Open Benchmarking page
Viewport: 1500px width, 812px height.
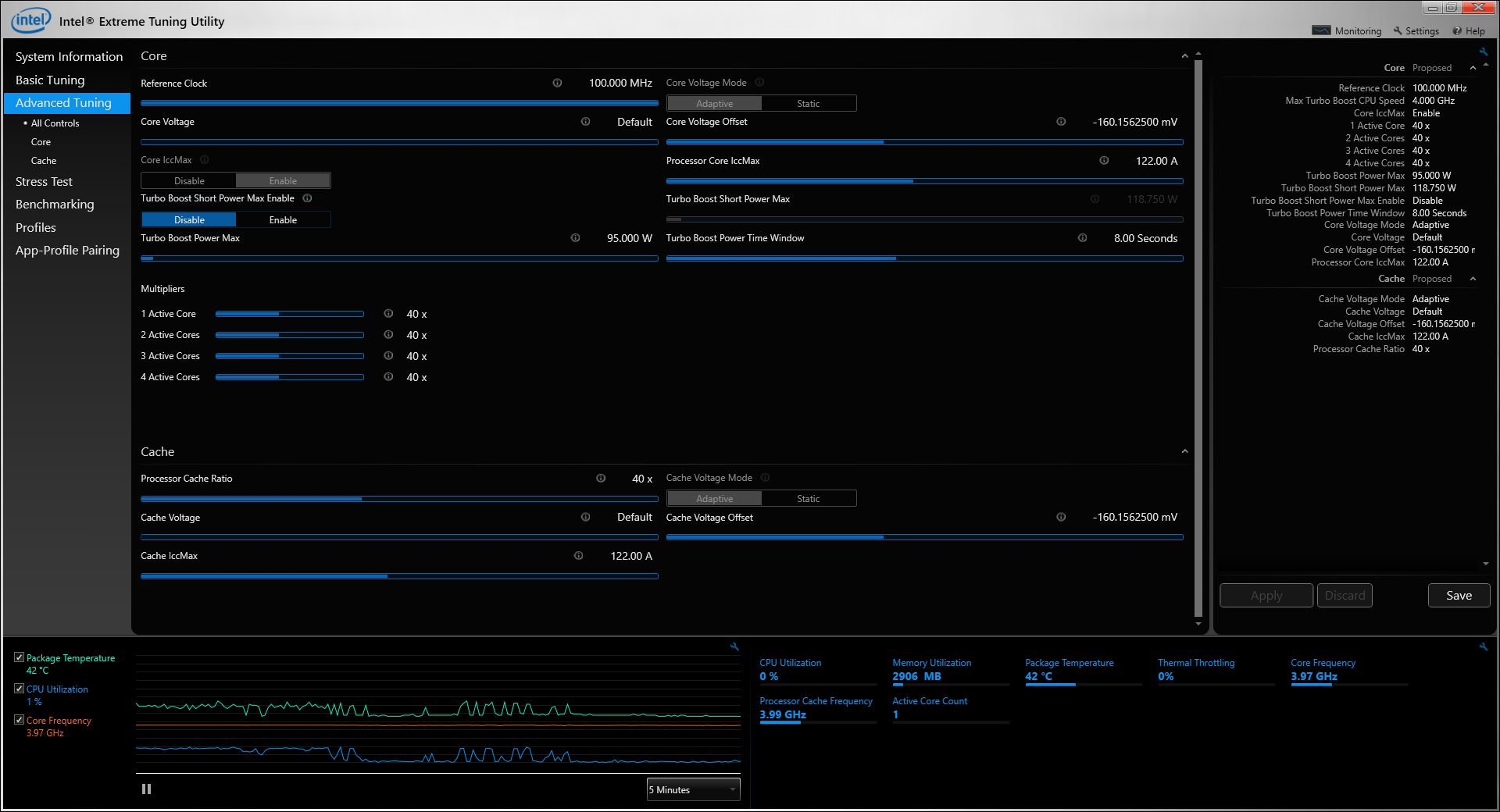point(55,205)
